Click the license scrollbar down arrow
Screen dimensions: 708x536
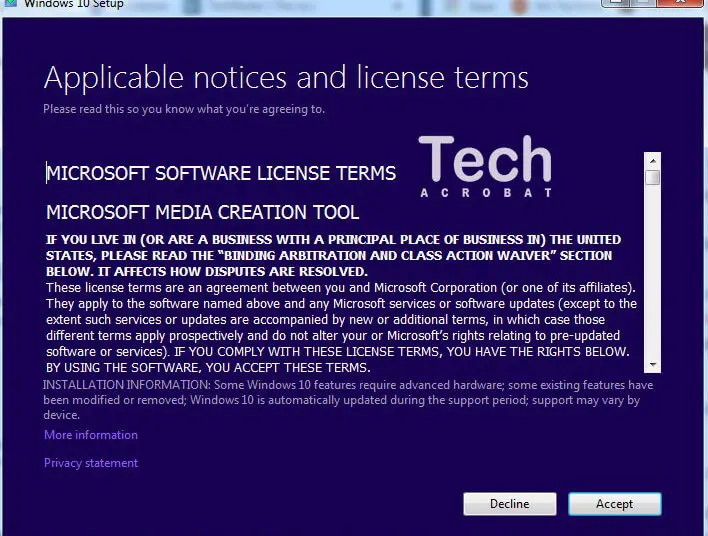[652, 364]
